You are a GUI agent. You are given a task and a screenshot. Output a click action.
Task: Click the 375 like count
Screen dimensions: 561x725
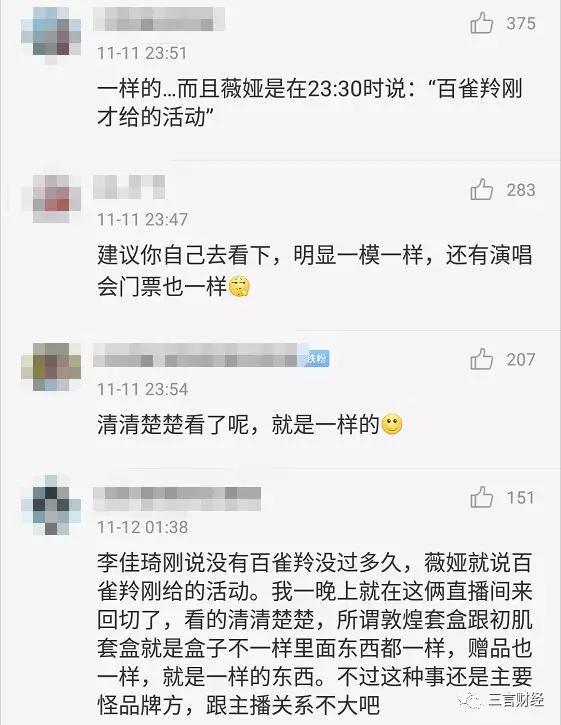[x=521, y=23]
